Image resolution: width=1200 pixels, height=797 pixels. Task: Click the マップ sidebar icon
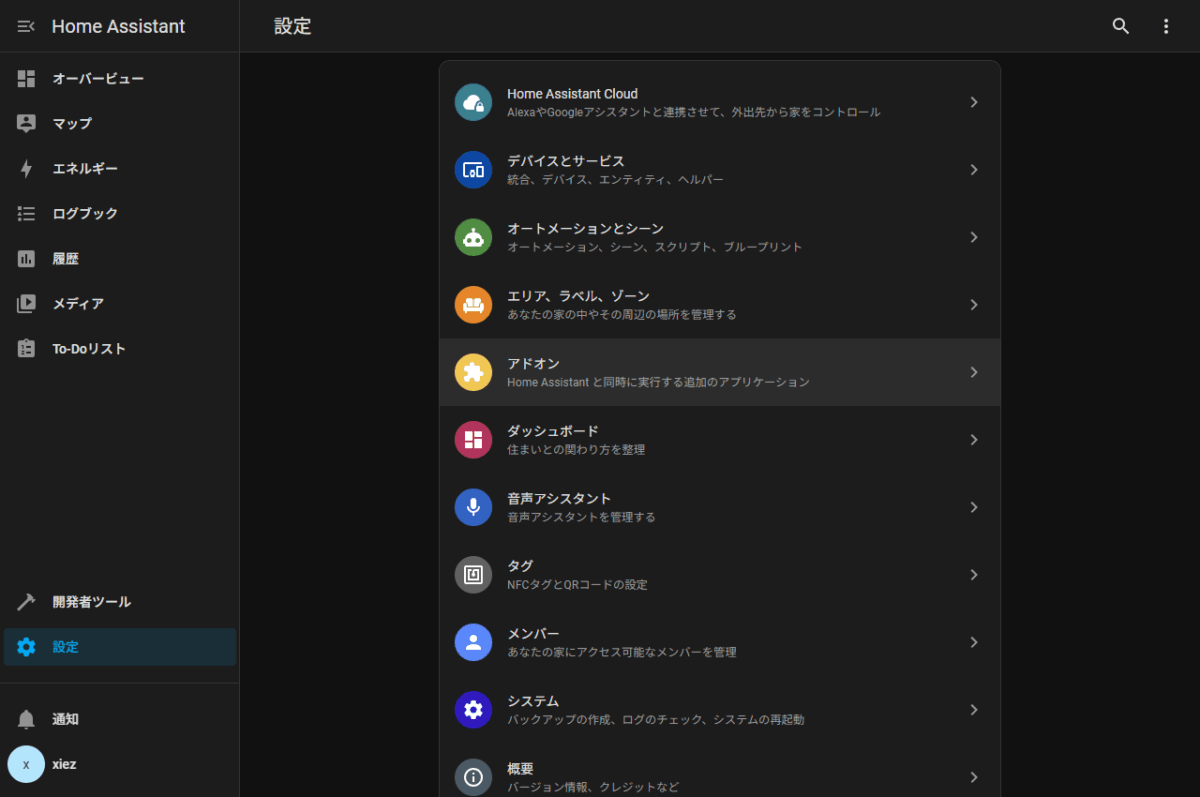point(26,123)
